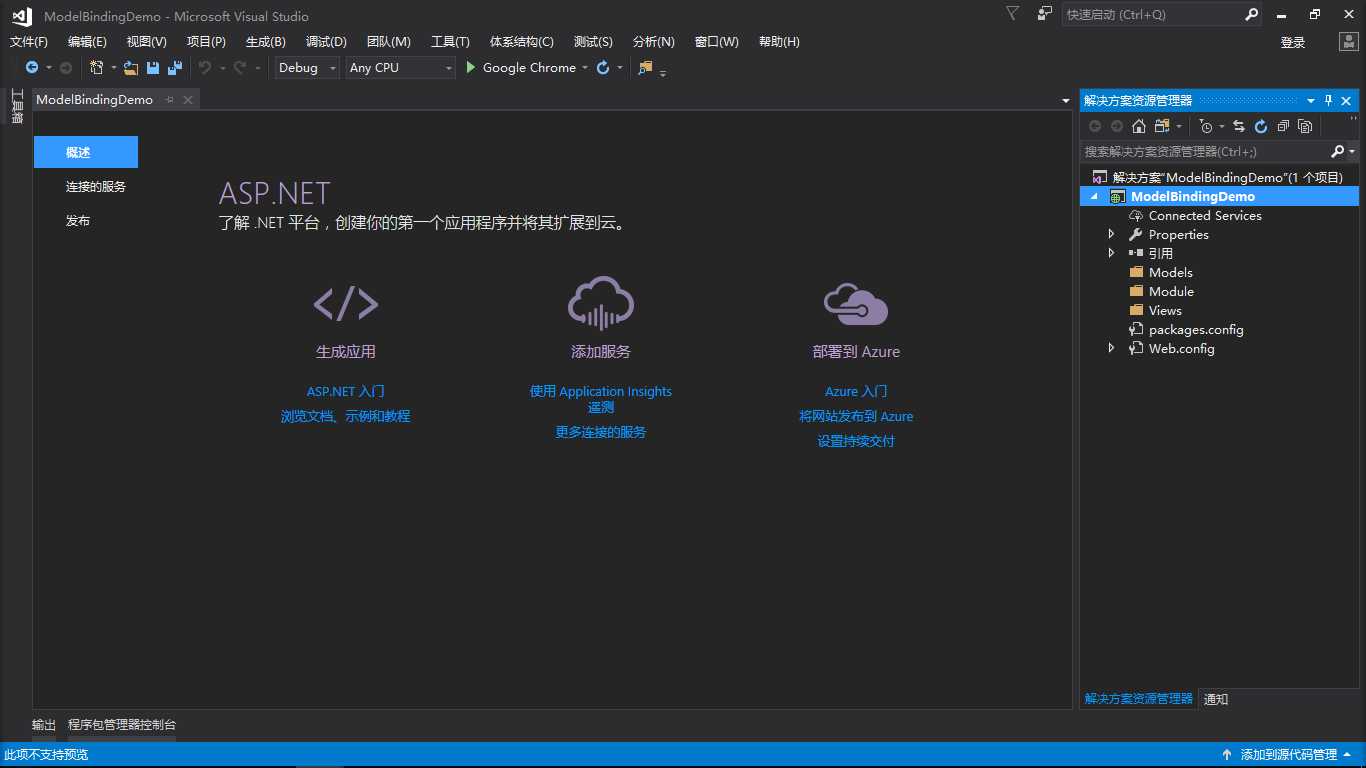Close the ModelBindingDemo document tab
Screen dimensions: 1366x768
pos(187,100)
